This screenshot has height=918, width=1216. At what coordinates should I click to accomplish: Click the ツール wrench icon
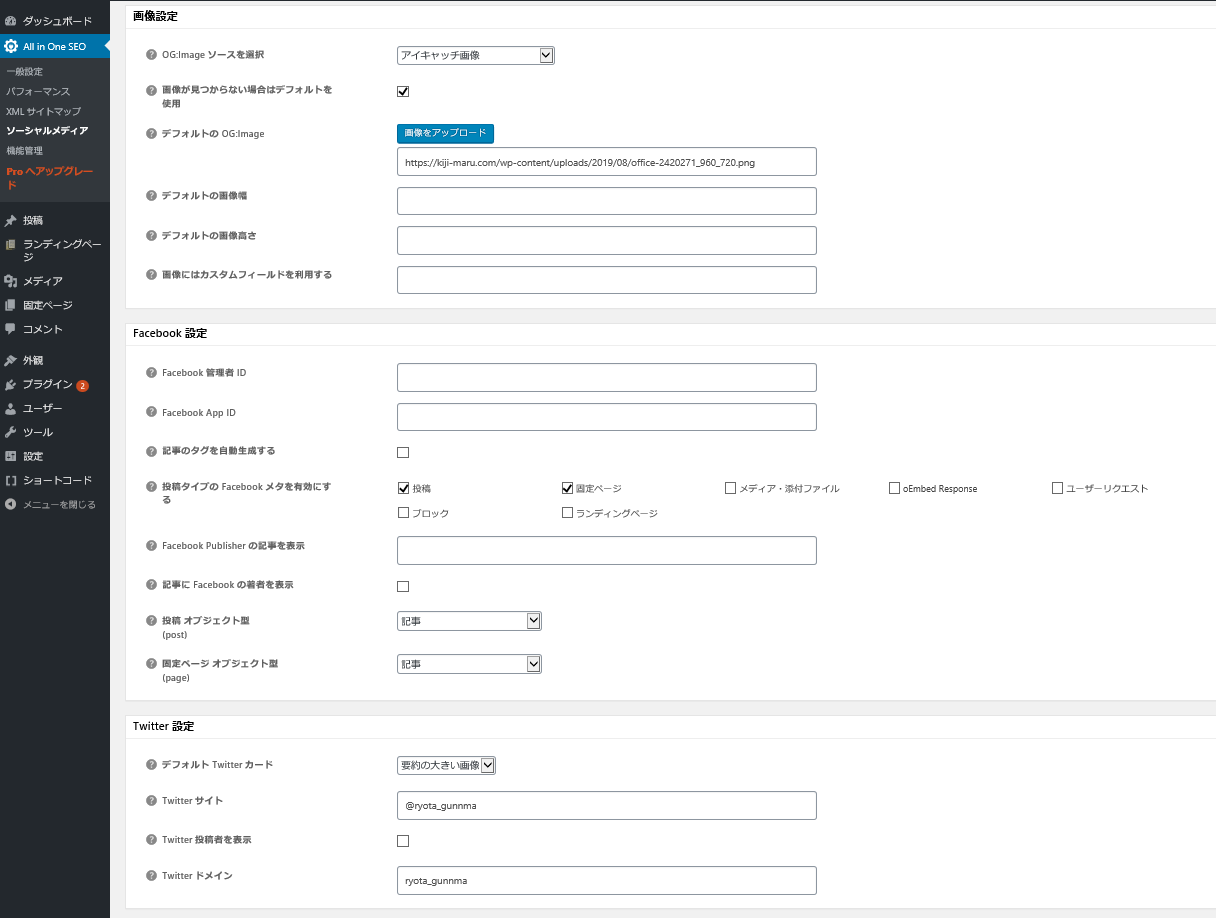[11, 432]
